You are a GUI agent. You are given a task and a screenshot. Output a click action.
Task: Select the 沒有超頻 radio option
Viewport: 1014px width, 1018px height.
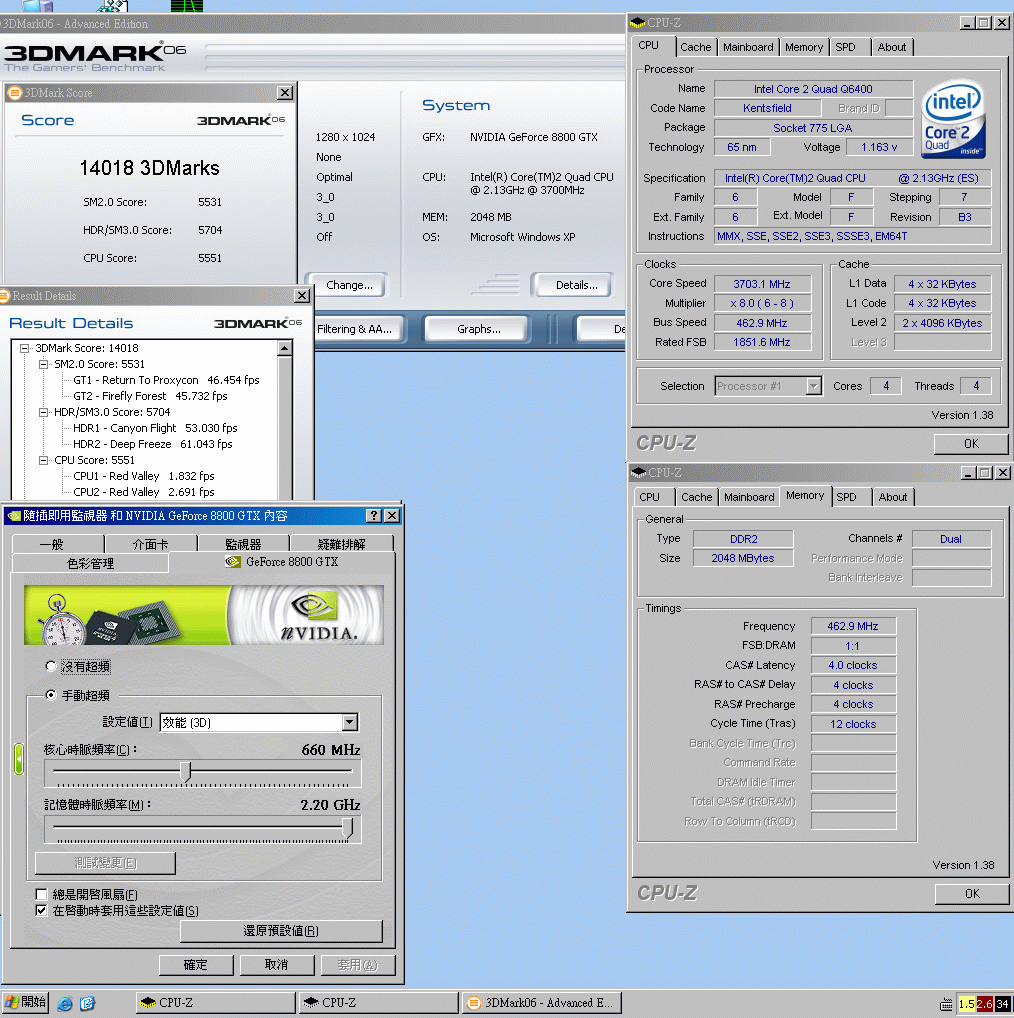(x=51, y=666)
